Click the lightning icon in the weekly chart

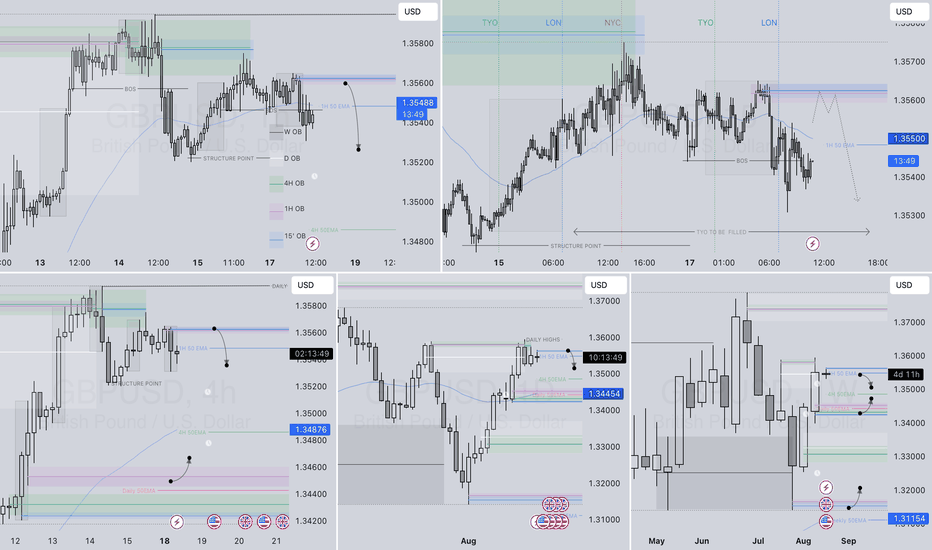point(826,488)
